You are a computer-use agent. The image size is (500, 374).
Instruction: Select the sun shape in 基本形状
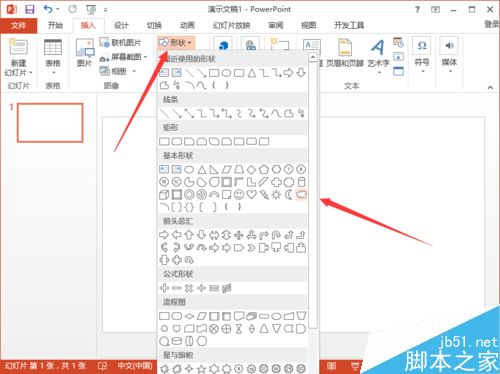276,194
